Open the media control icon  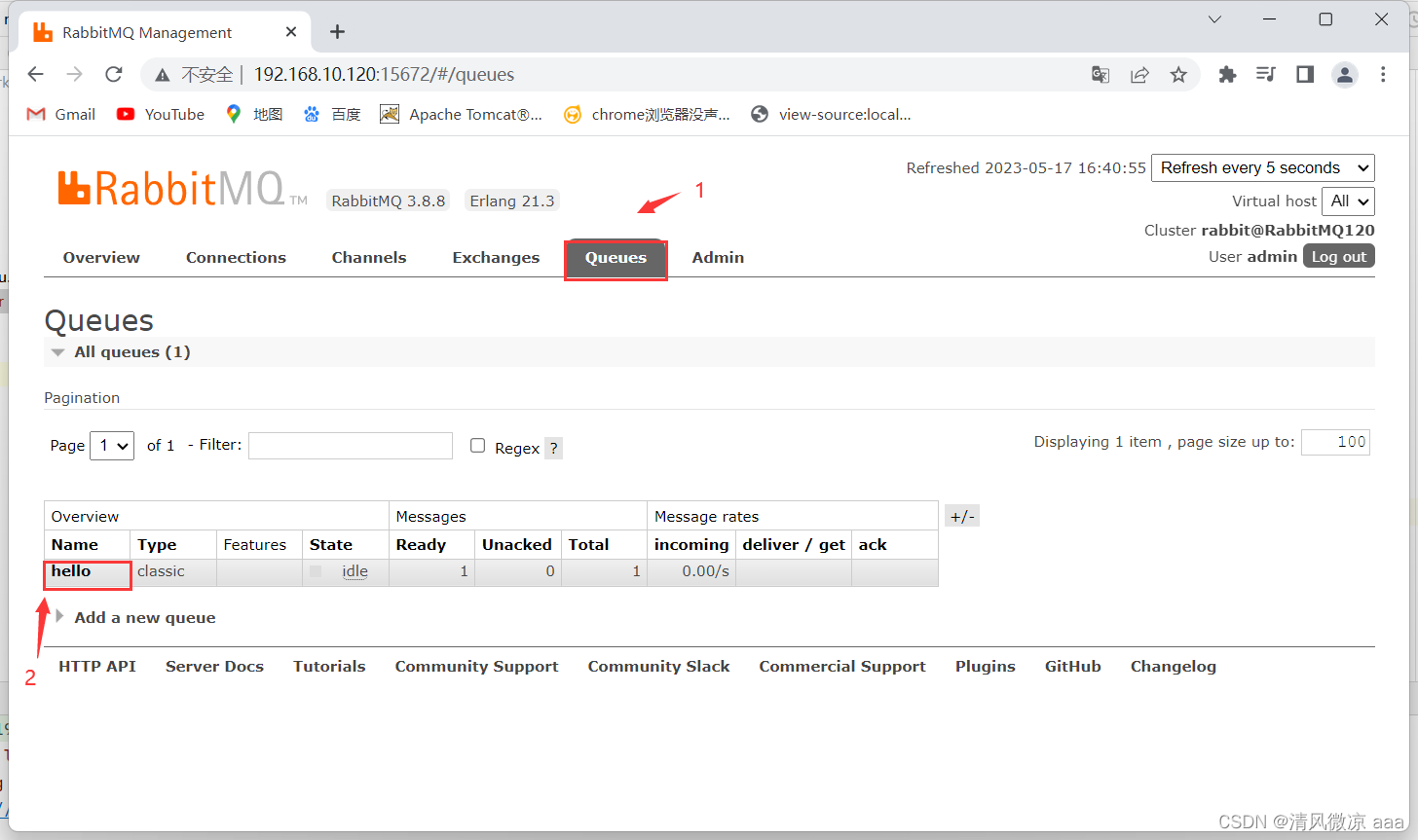[x=1266, y=74]
